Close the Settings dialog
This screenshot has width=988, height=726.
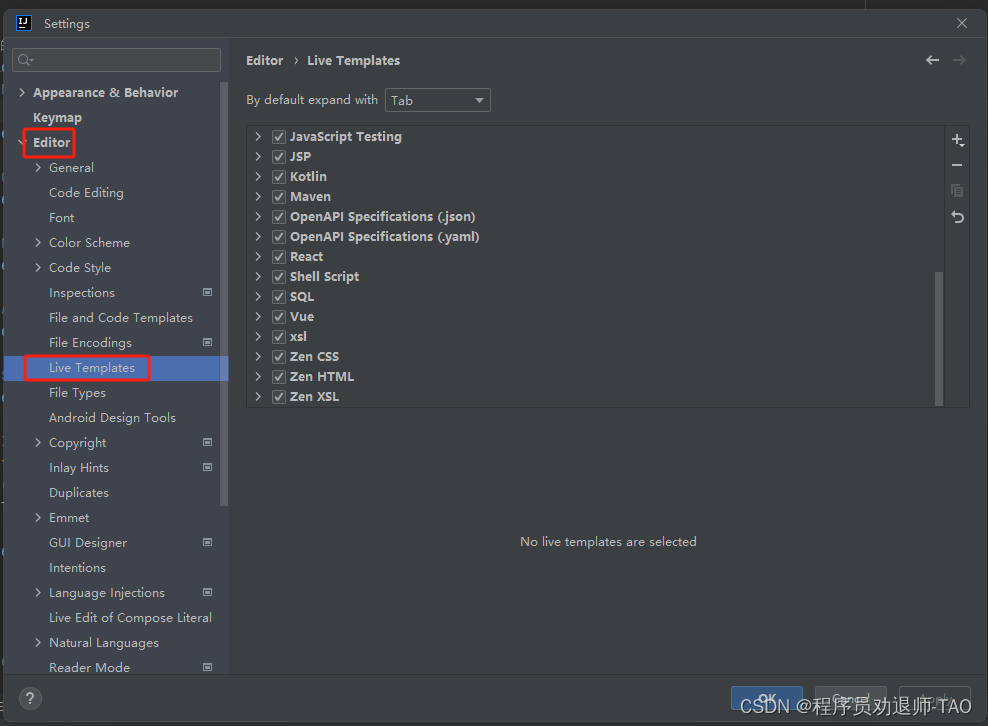[962, 23]
